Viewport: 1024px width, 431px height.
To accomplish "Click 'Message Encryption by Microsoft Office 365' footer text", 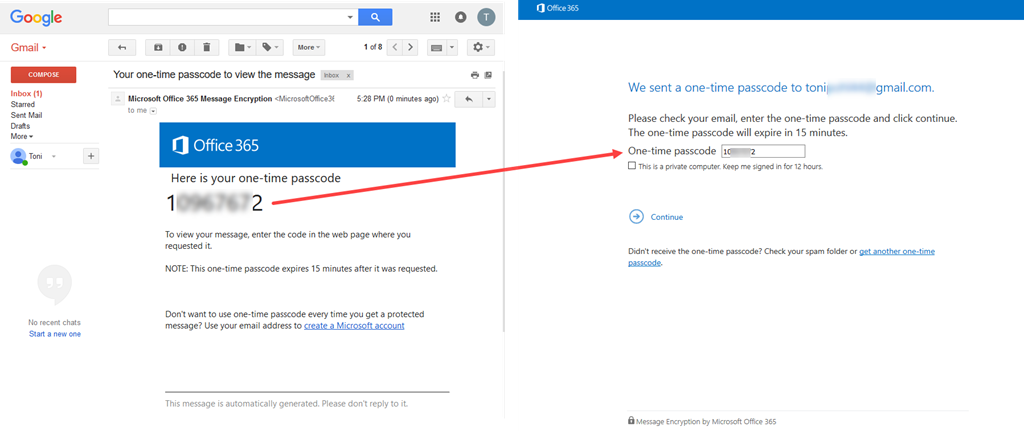I will [706, 422].
